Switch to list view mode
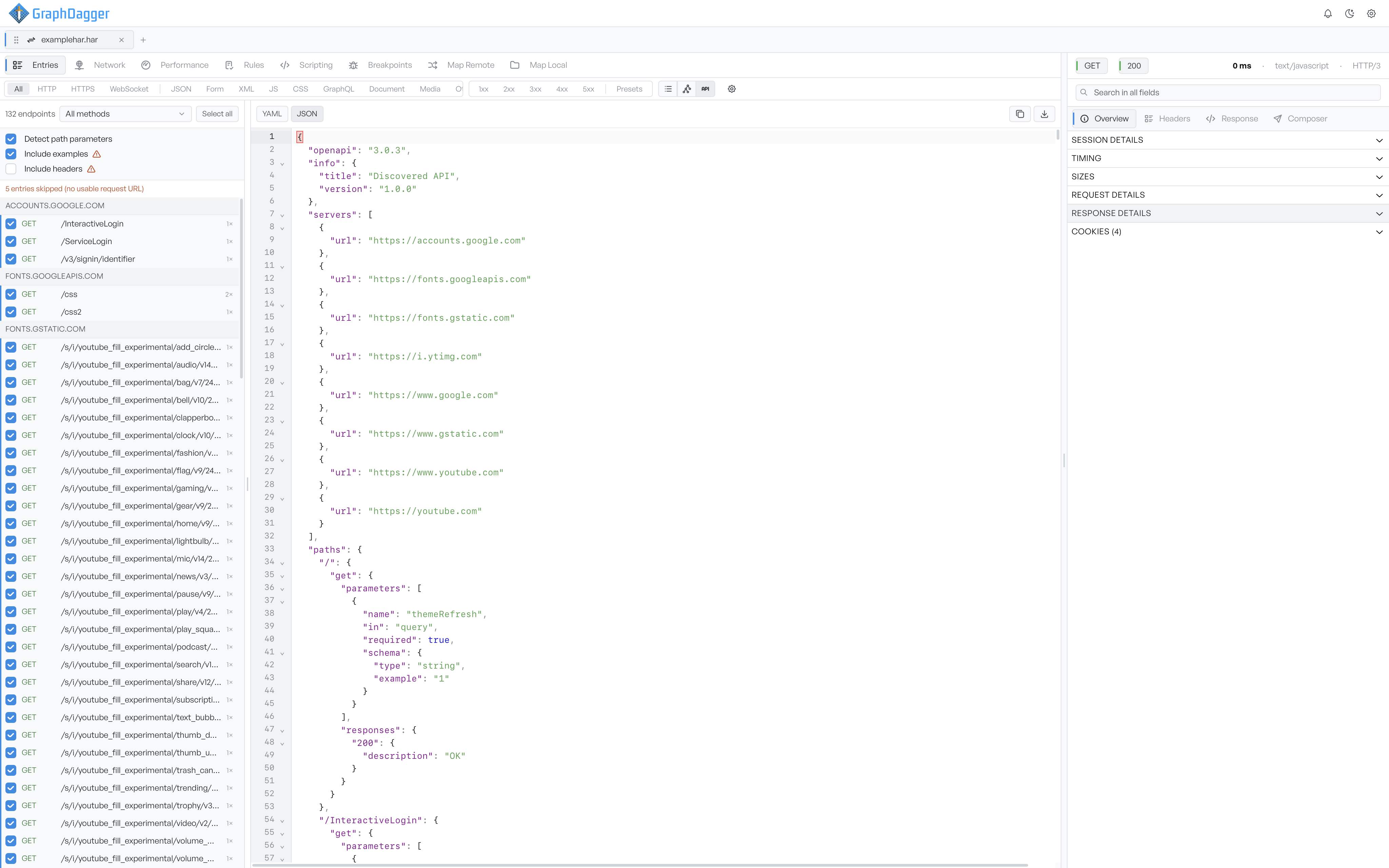Image resolution: width=1389 pixels, height=868 pixels. [668, 89]
